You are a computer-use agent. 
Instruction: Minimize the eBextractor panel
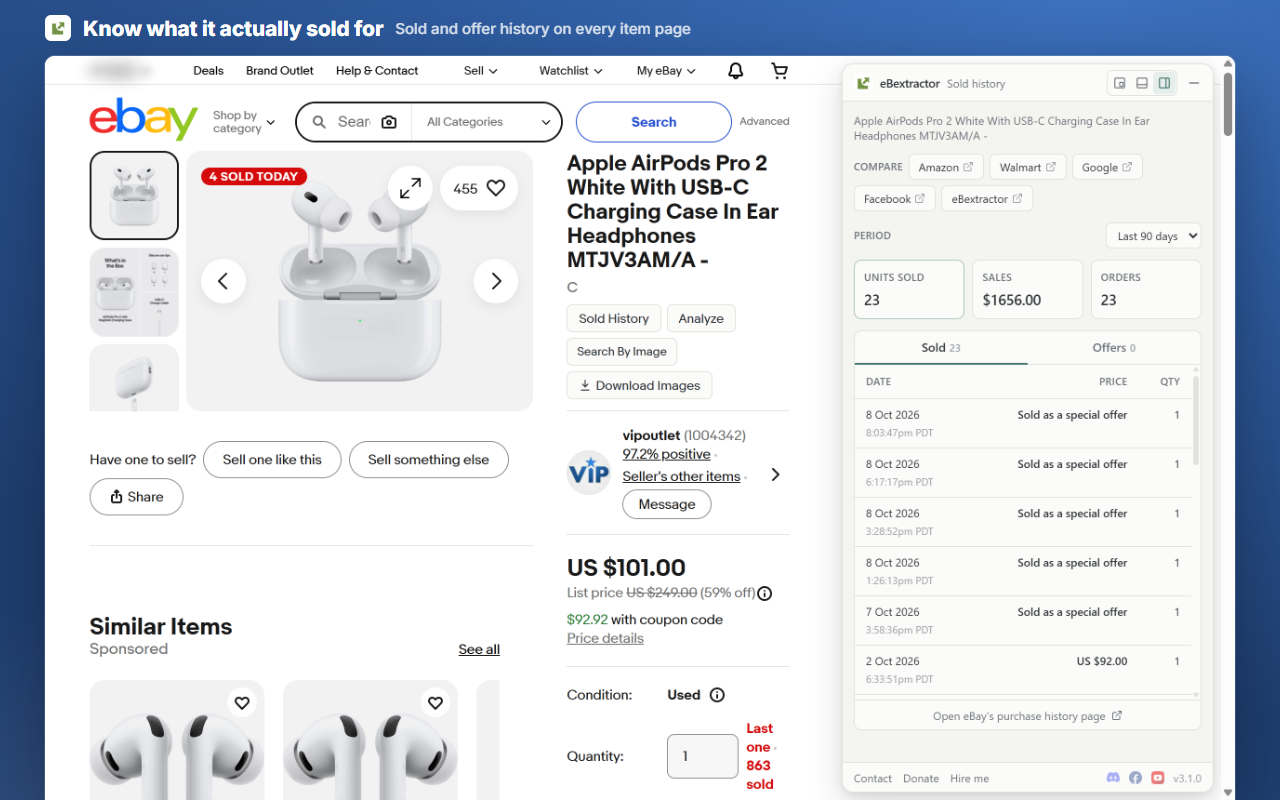(1194, 83)
